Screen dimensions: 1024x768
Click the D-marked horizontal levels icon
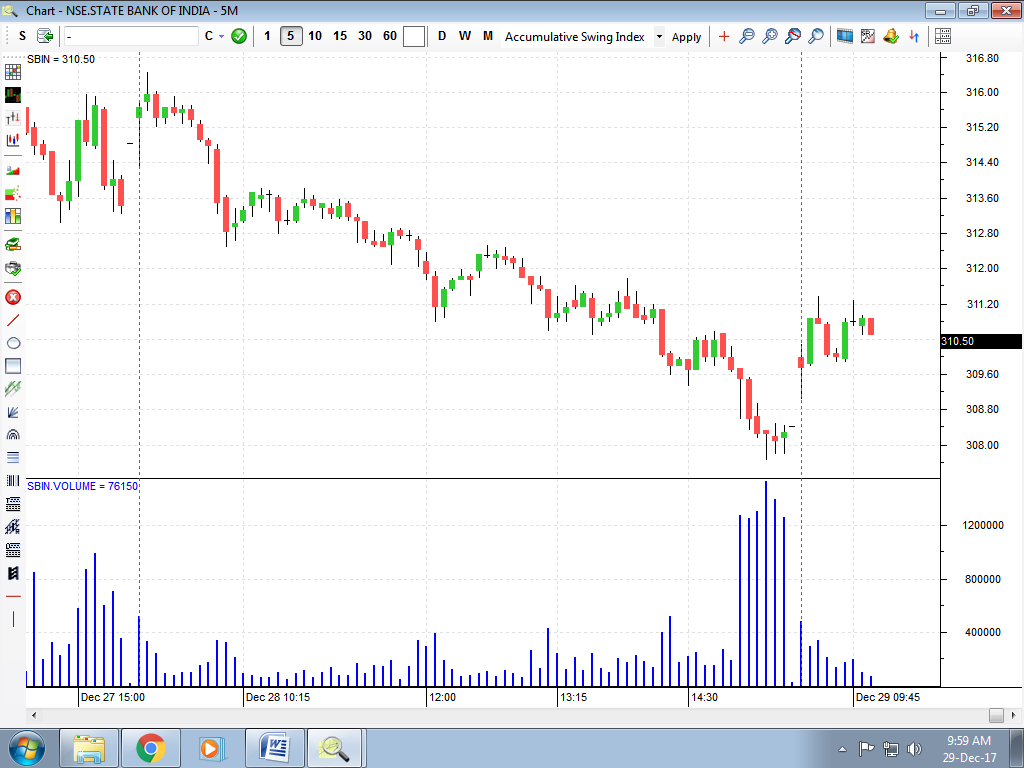(x=13, y=549)
